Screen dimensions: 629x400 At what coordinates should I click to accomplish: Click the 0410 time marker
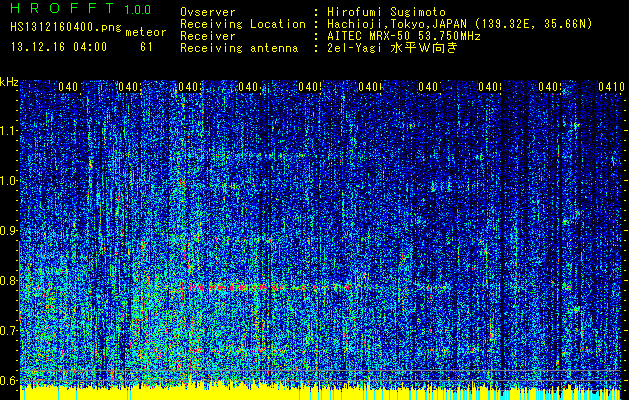click(x=610, y=87)
